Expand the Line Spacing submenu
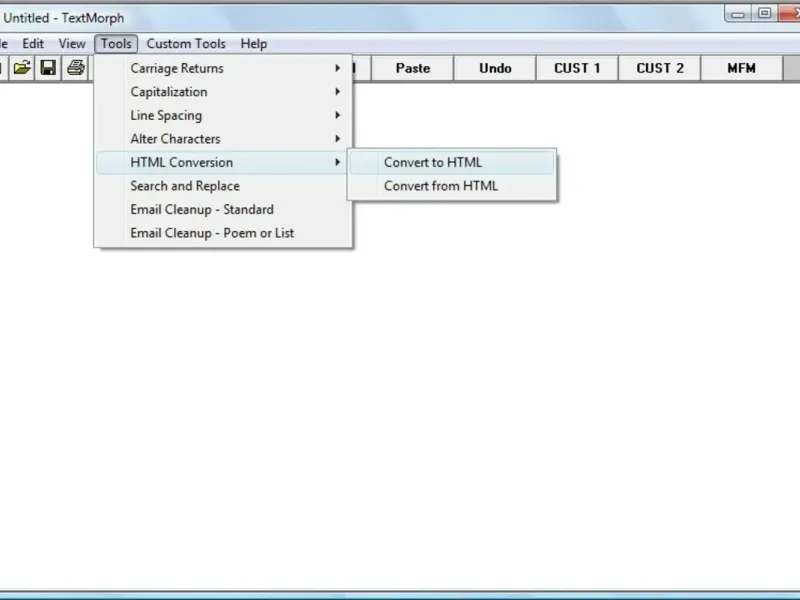 222,115
